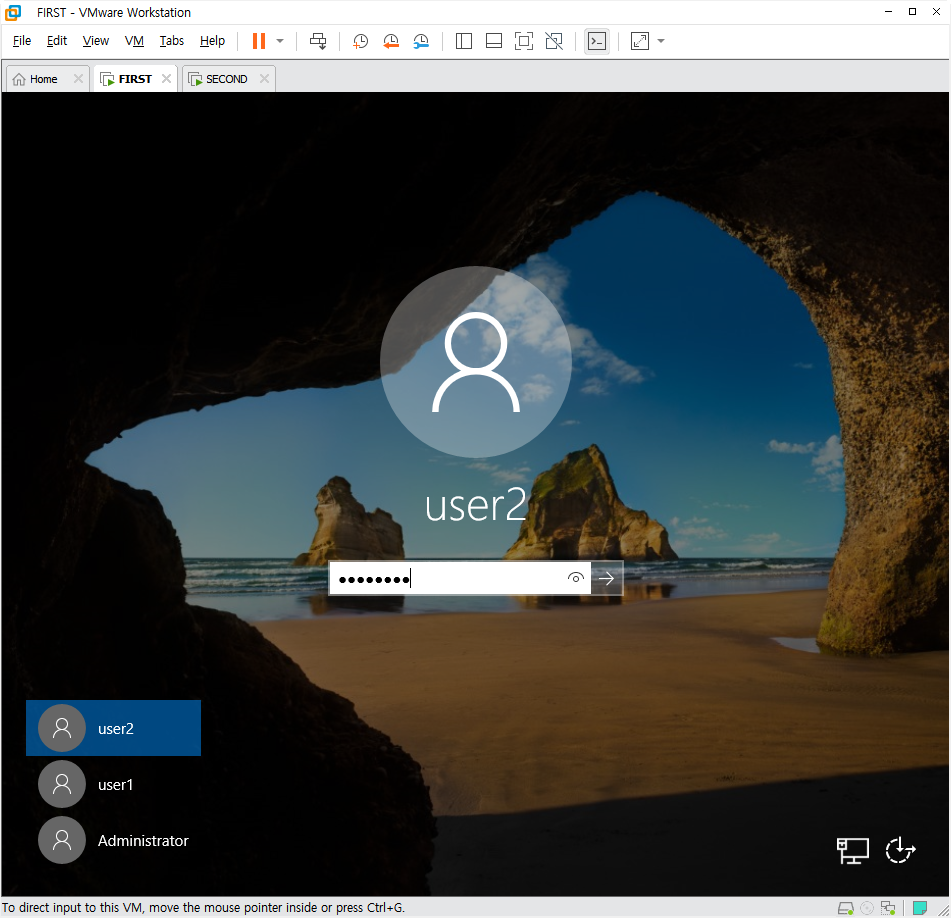Toggle the thumbnail bar view icon
The image size is (951, 918).
click(x=494, y=41)
